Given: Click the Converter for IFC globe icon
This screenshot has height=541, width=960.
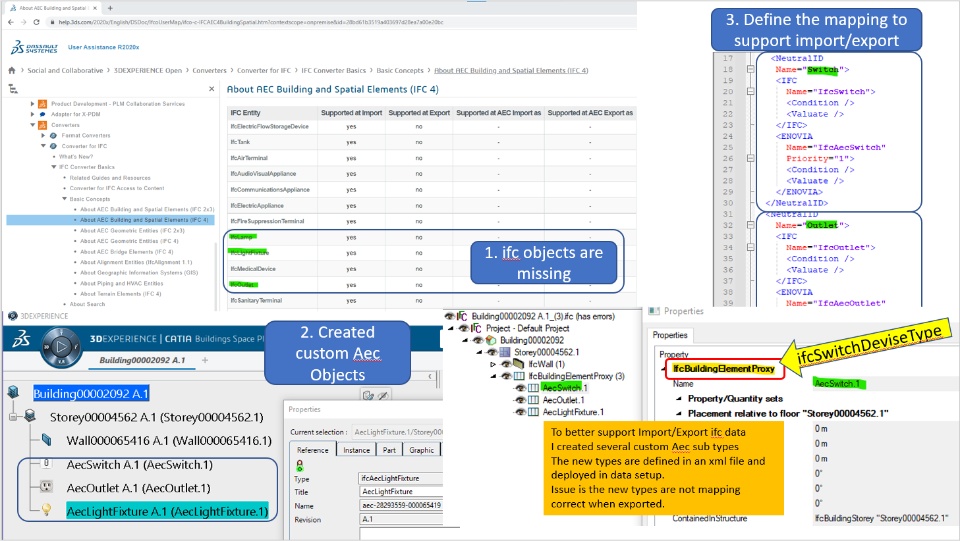Looking at the screenshot, I should pos(53,146).
